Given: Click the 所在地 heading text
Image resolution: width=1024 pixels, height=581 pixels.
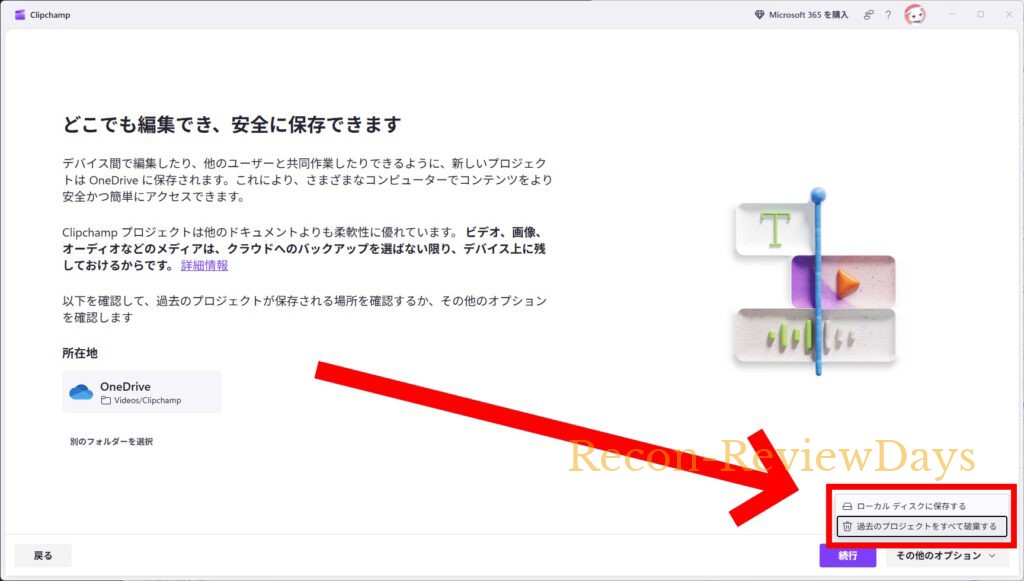Looking at the screenshot, I should click(x=80, y=353).
